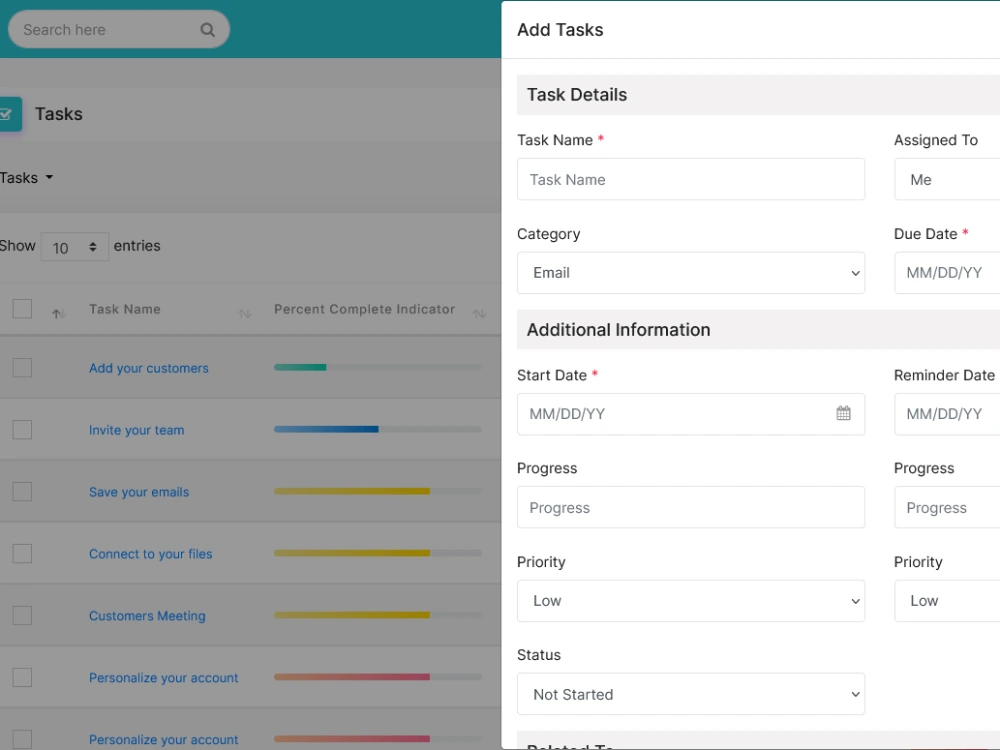1000x750 pixels.
Task: Click the Additional Information section header
Action: point(758,330)
